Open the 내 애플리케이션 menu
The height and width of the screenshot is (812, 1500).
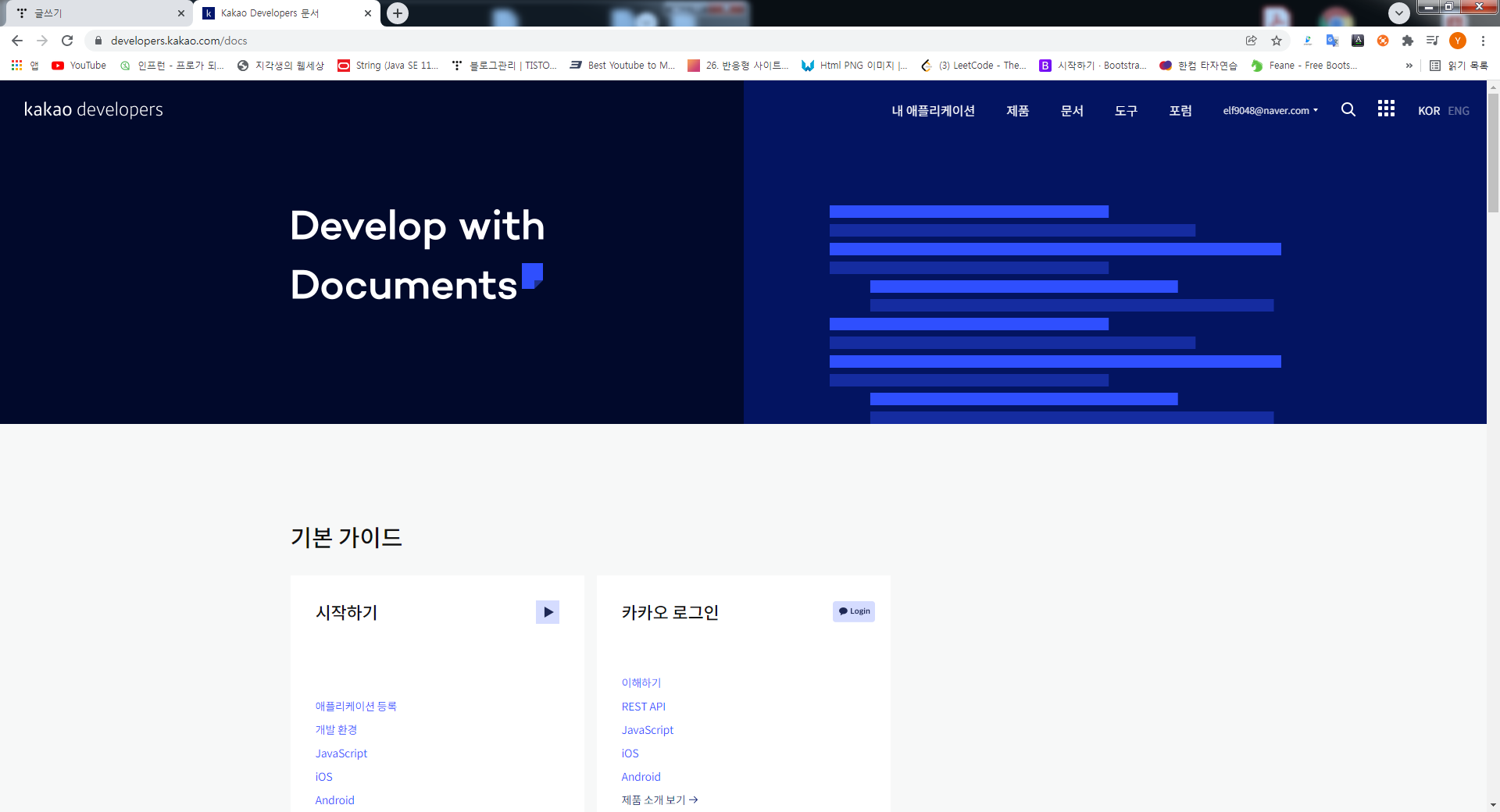pyautogui.click(x=933, y=111)
